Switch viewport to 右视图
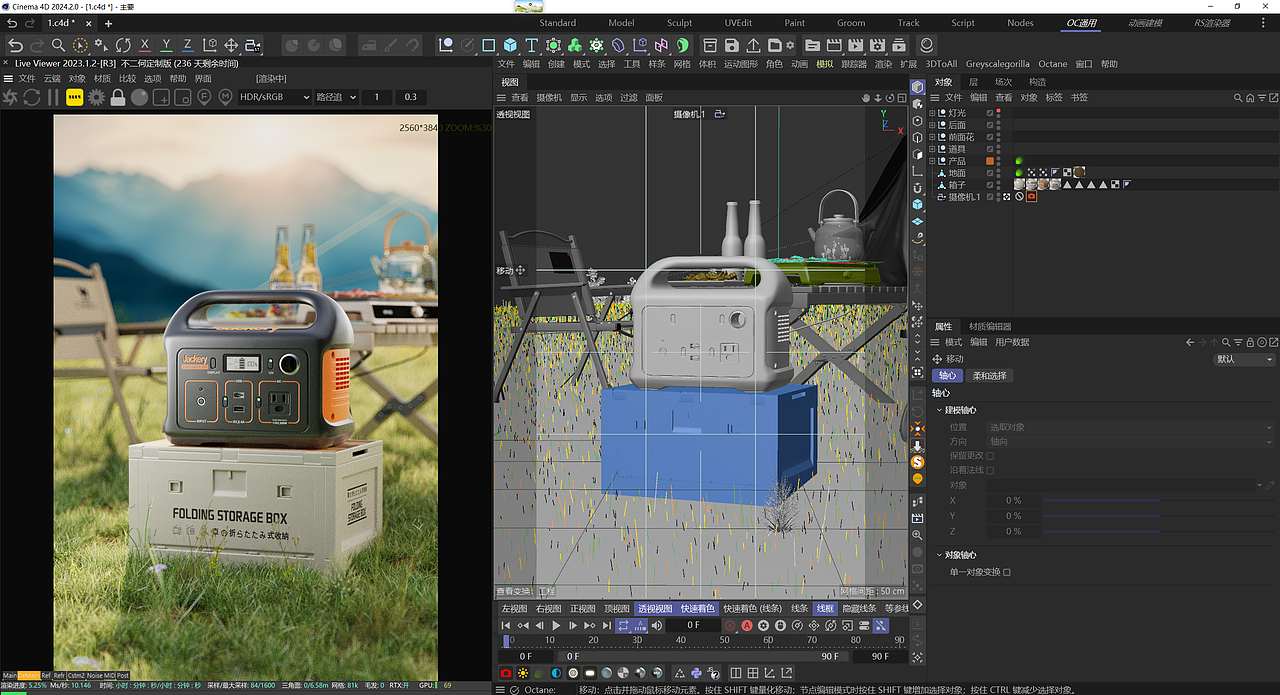The image size is (1280, 695). click(548, 608)
